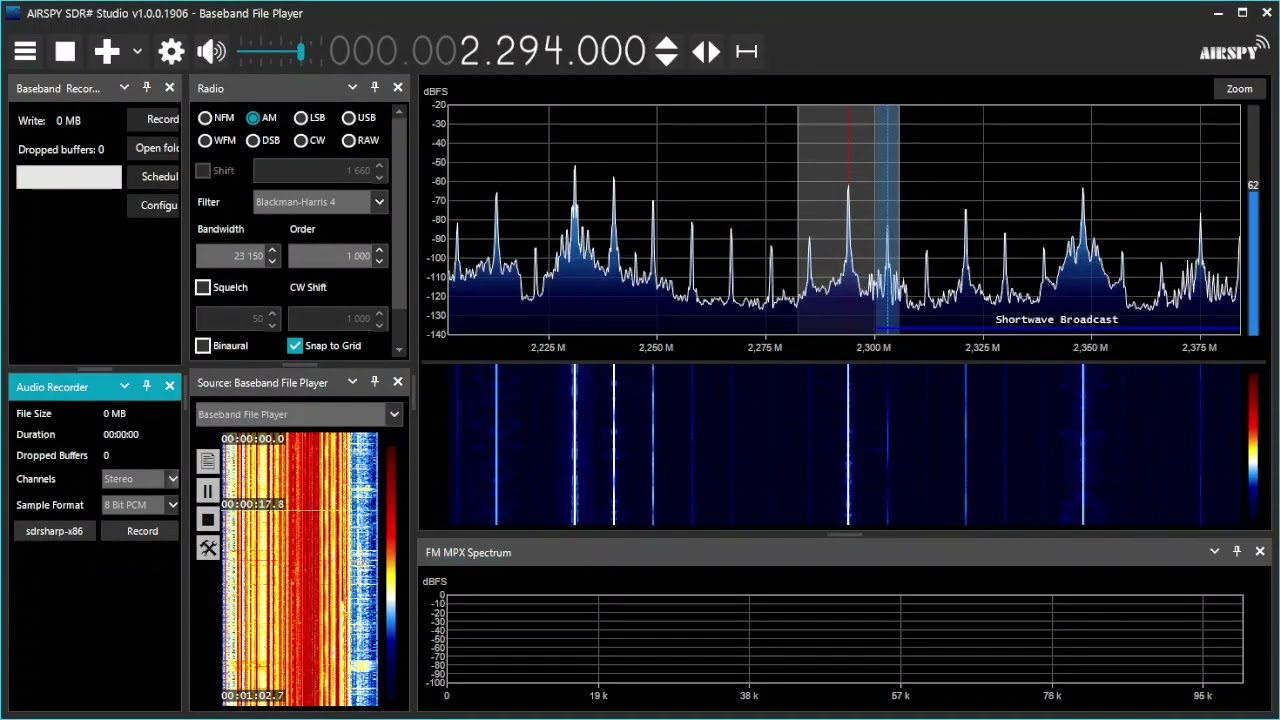Screen dimensions: 1280x720
Task: Close the Radio panel
Action: [x=398, y=88]
